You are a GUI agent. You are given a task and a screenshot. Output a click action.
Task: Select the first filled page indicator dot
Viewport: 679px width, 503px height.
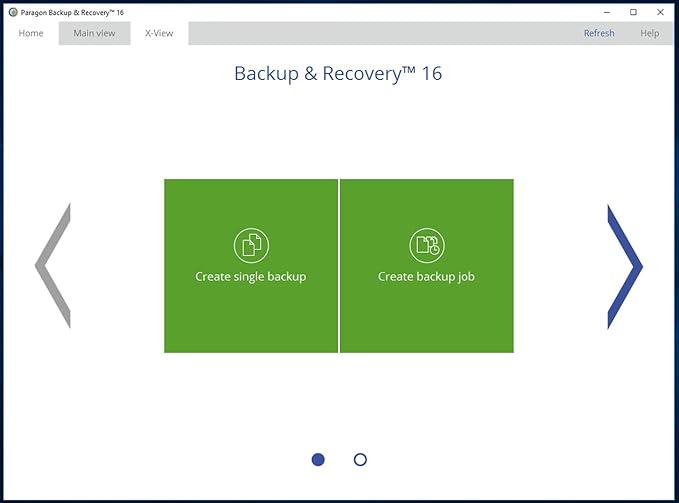[x=318, y=460]
